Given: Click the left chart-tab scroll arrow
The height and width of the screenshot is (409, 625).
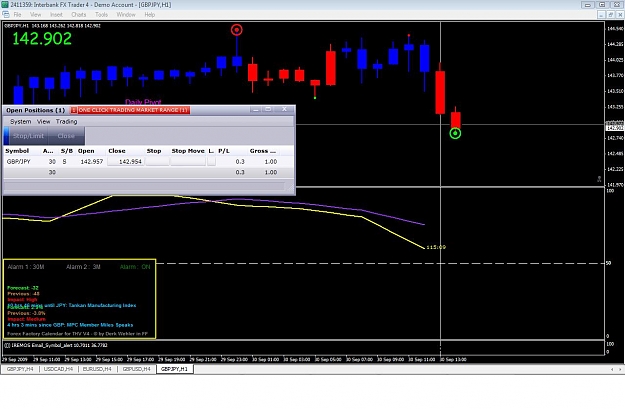Looking at the screenshot, I should pos(612,370).
